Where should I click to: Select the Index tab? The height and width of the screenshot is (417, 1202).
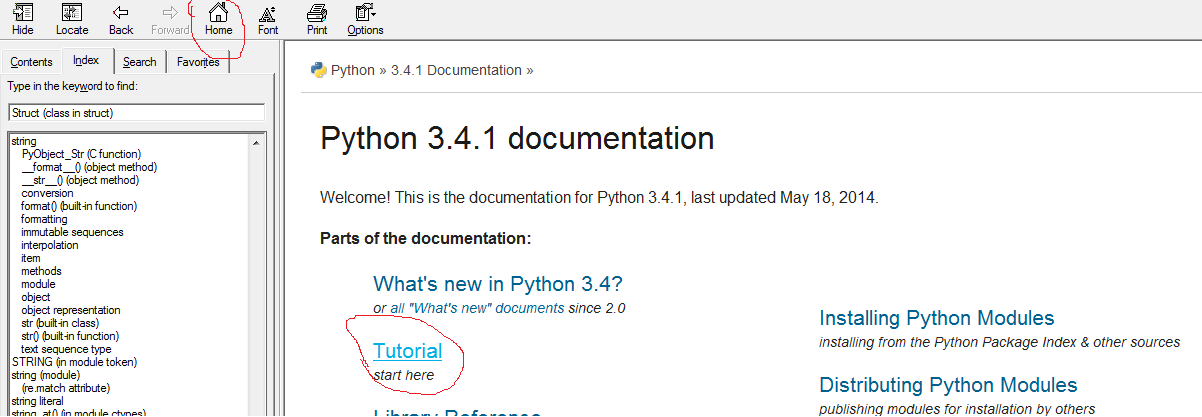click(86, 60)
